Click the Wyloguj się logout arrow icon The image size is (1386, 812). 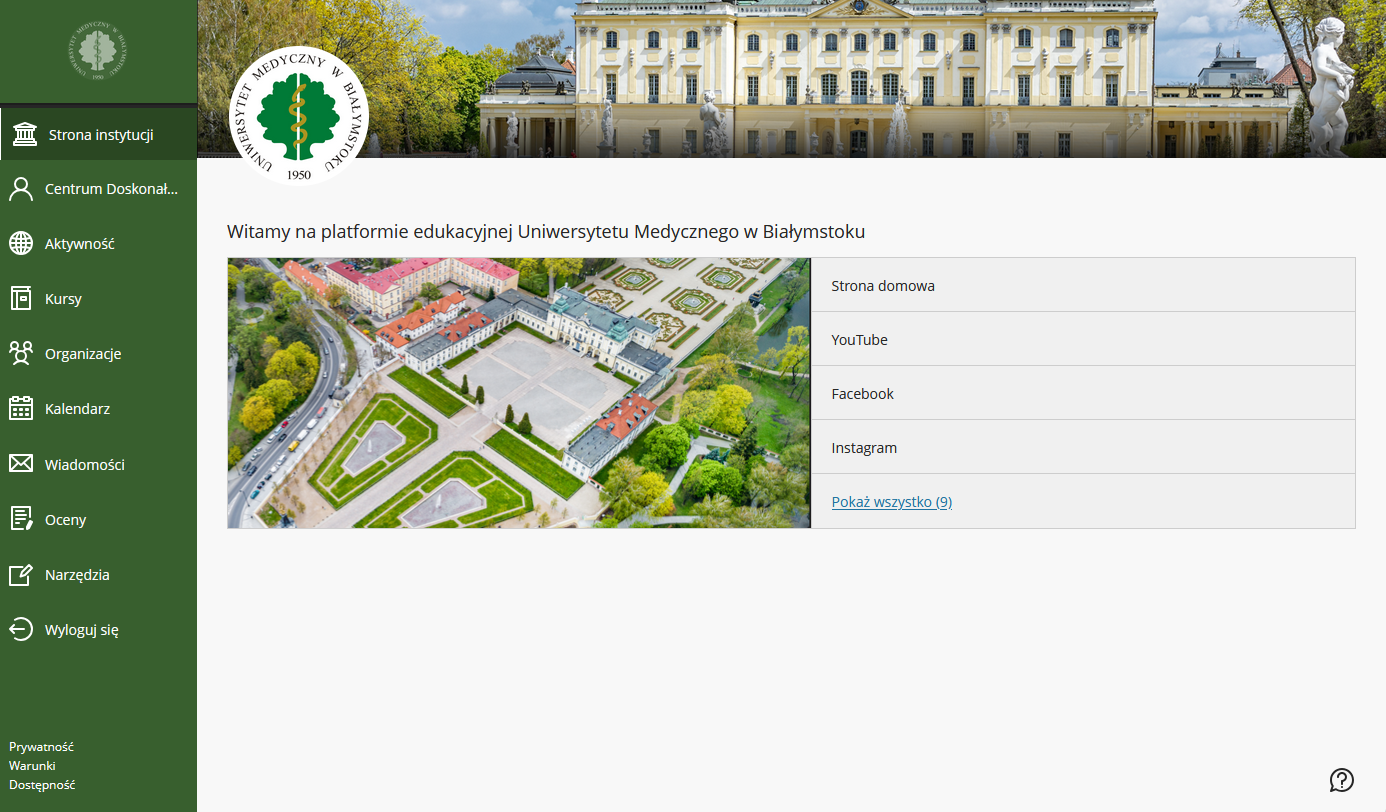click(x=21, y=630)
